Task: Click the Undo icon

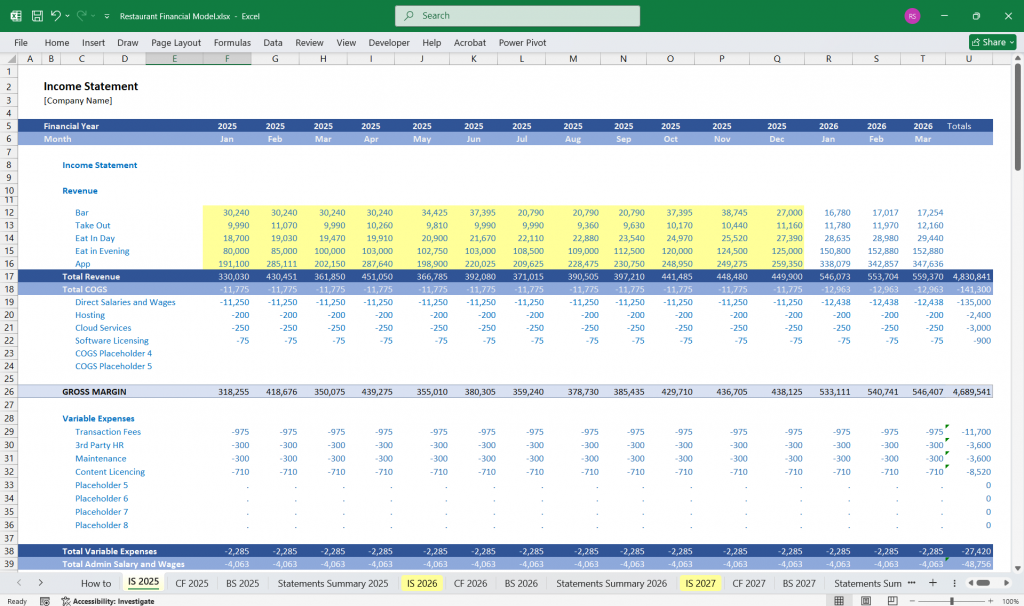Action: tap(55, 15)
